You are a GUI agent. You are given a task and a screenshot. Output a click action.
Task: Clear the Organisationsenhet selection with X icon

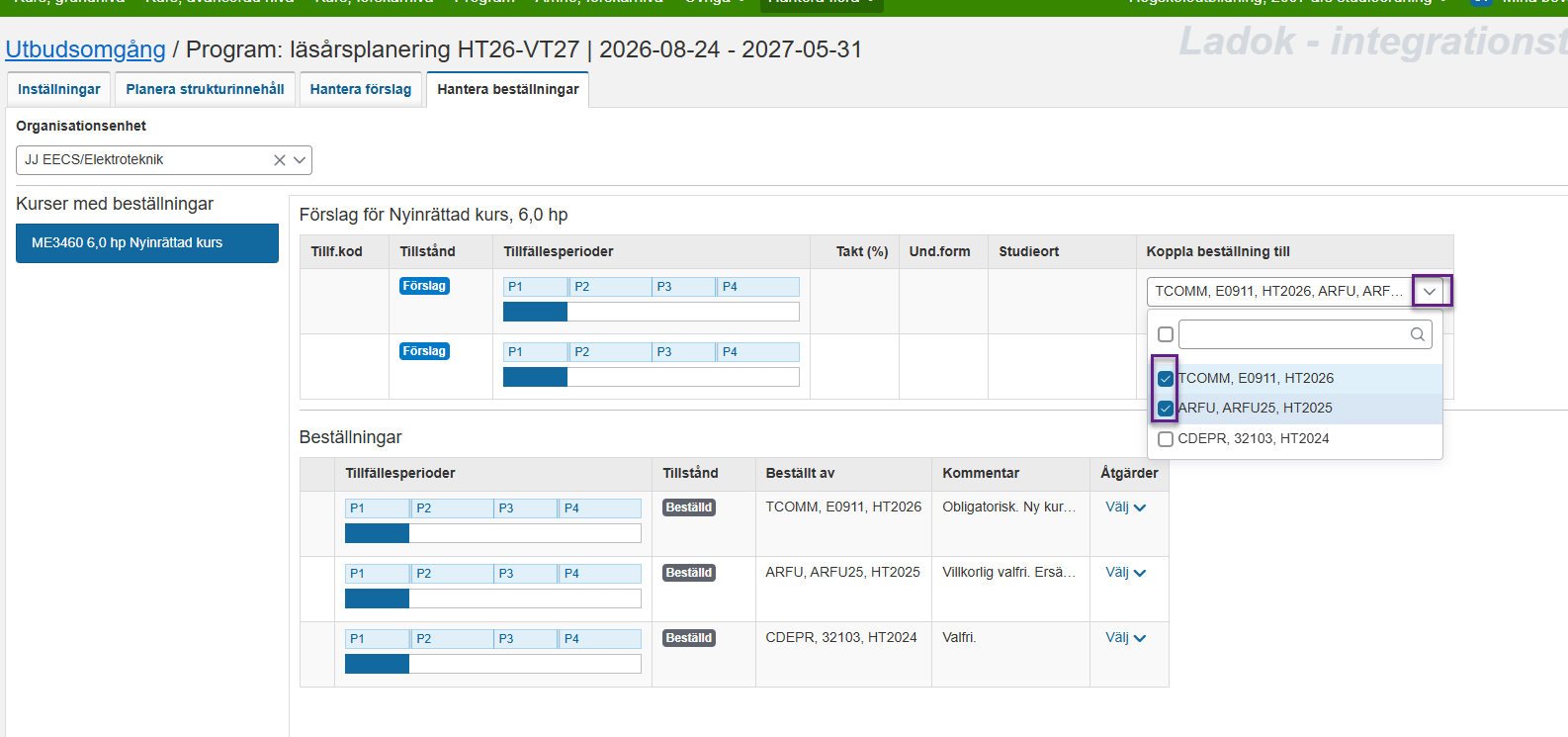click(280, 160)
